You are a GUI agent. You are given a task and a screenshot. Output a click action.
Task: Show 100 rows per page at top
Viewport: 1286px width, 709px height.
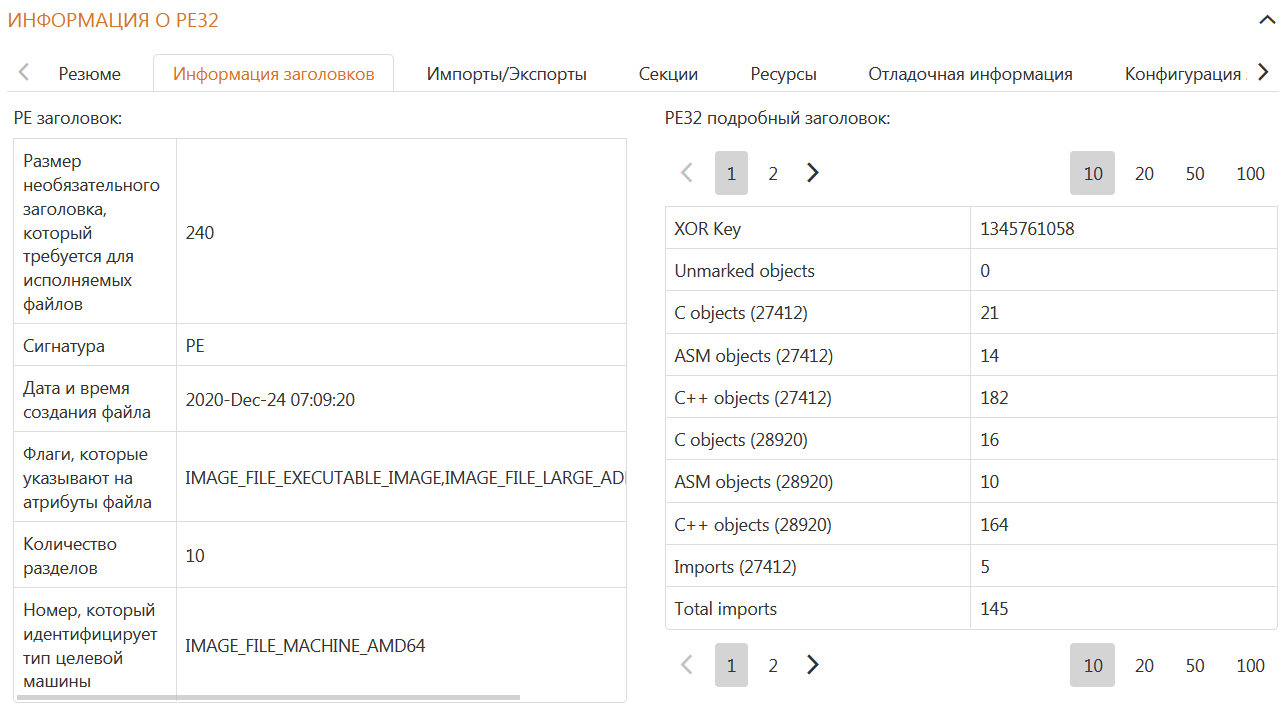point(1250,174)
